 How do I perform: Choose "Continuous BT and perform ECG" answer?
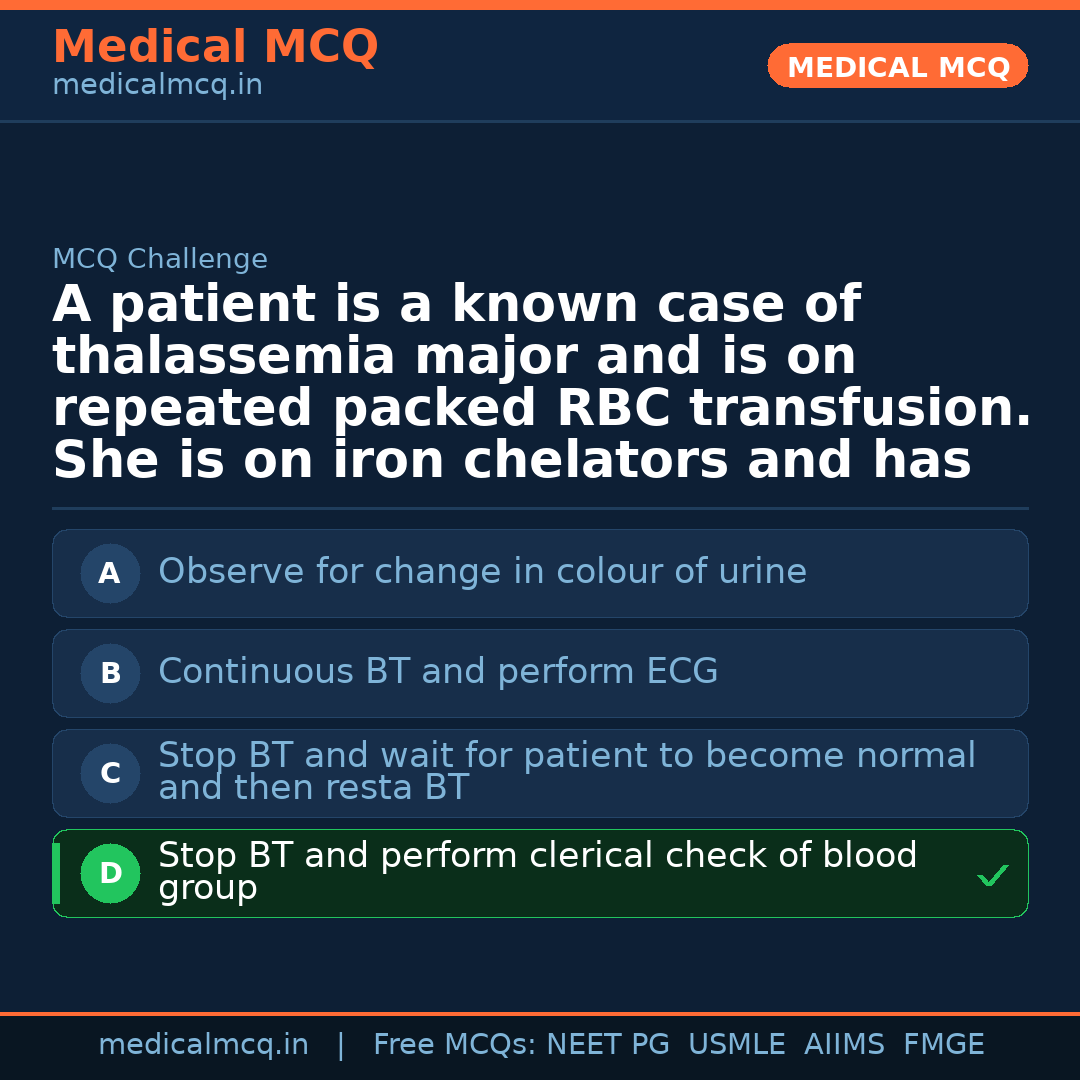[438, 672]
